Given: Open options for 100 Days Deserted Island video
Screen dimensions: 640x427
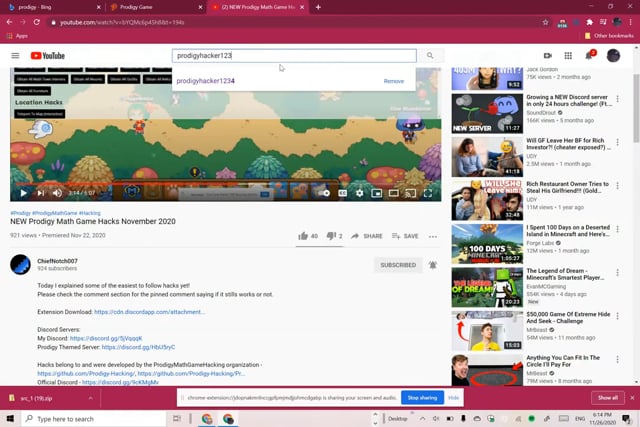Looking at the screenshot, I should (x=617, y=229).
